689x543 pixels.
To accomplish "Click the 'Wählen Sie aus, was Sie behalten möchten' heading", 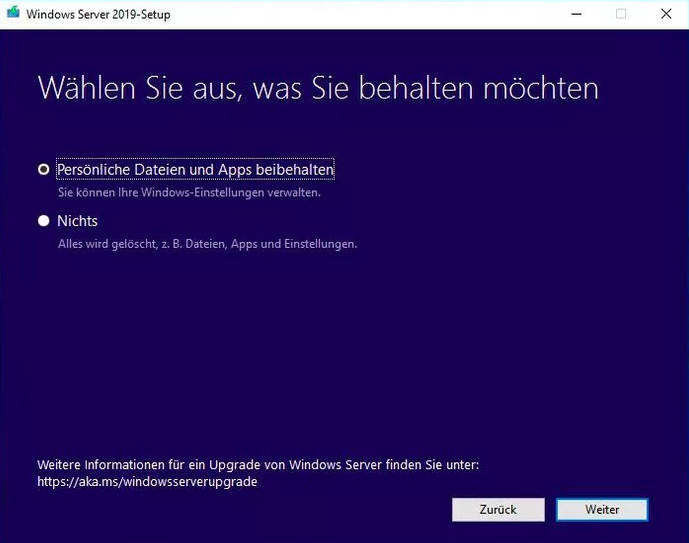I will coord(318,88).
